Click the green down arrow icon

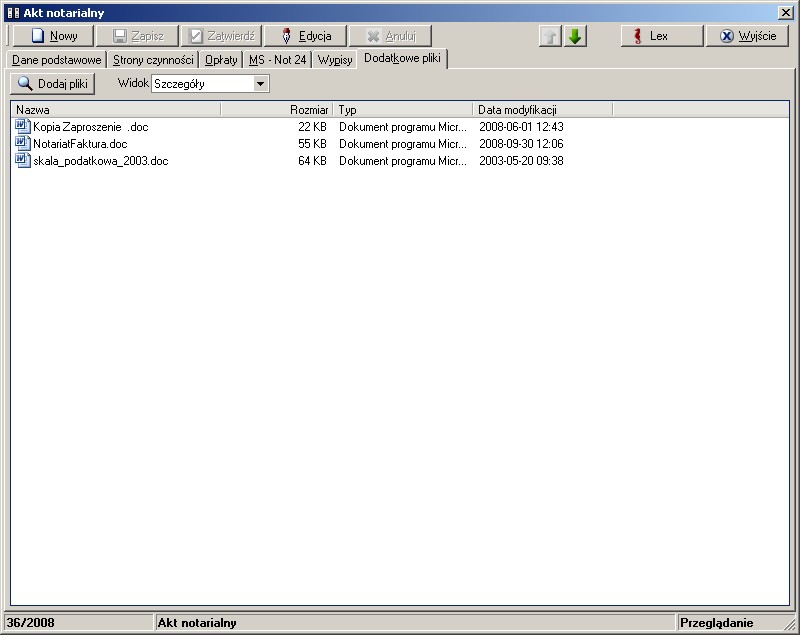coord(575,36)
